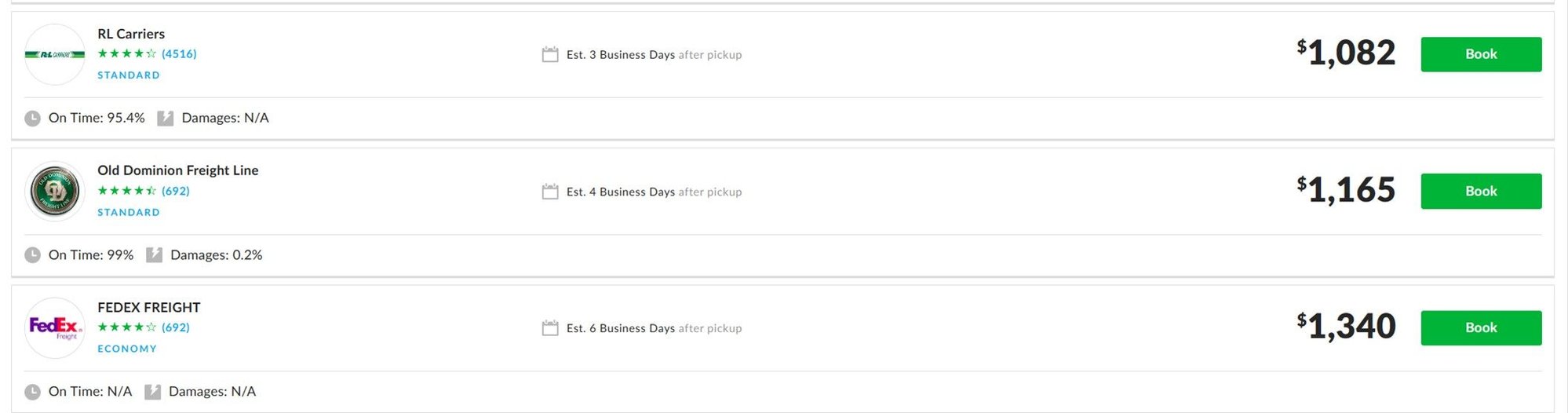The height and width of the screenshot is (413, 1568).
Task: Click the Old Dominion Freight Line name
Action: pos(177,170)
